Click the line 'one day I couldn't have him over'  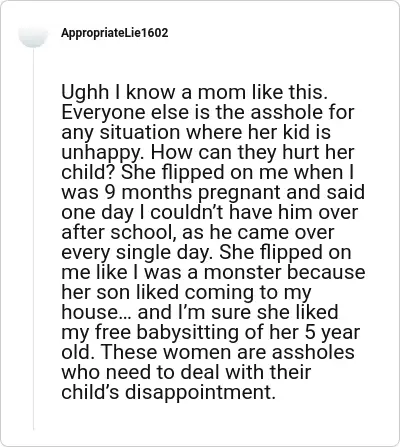[x=209, y=212]
